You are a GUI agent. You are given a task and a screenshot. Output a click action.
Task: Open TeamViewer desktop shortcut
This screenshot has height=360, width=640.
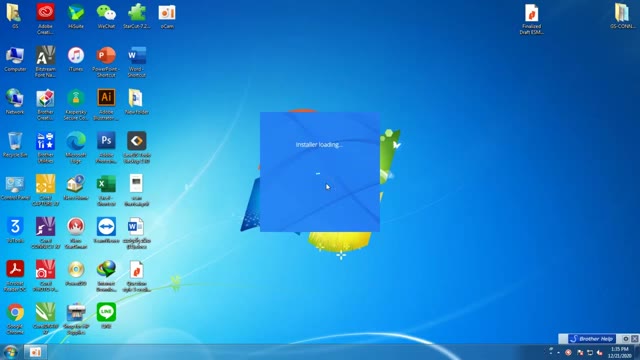click(106, 230)
